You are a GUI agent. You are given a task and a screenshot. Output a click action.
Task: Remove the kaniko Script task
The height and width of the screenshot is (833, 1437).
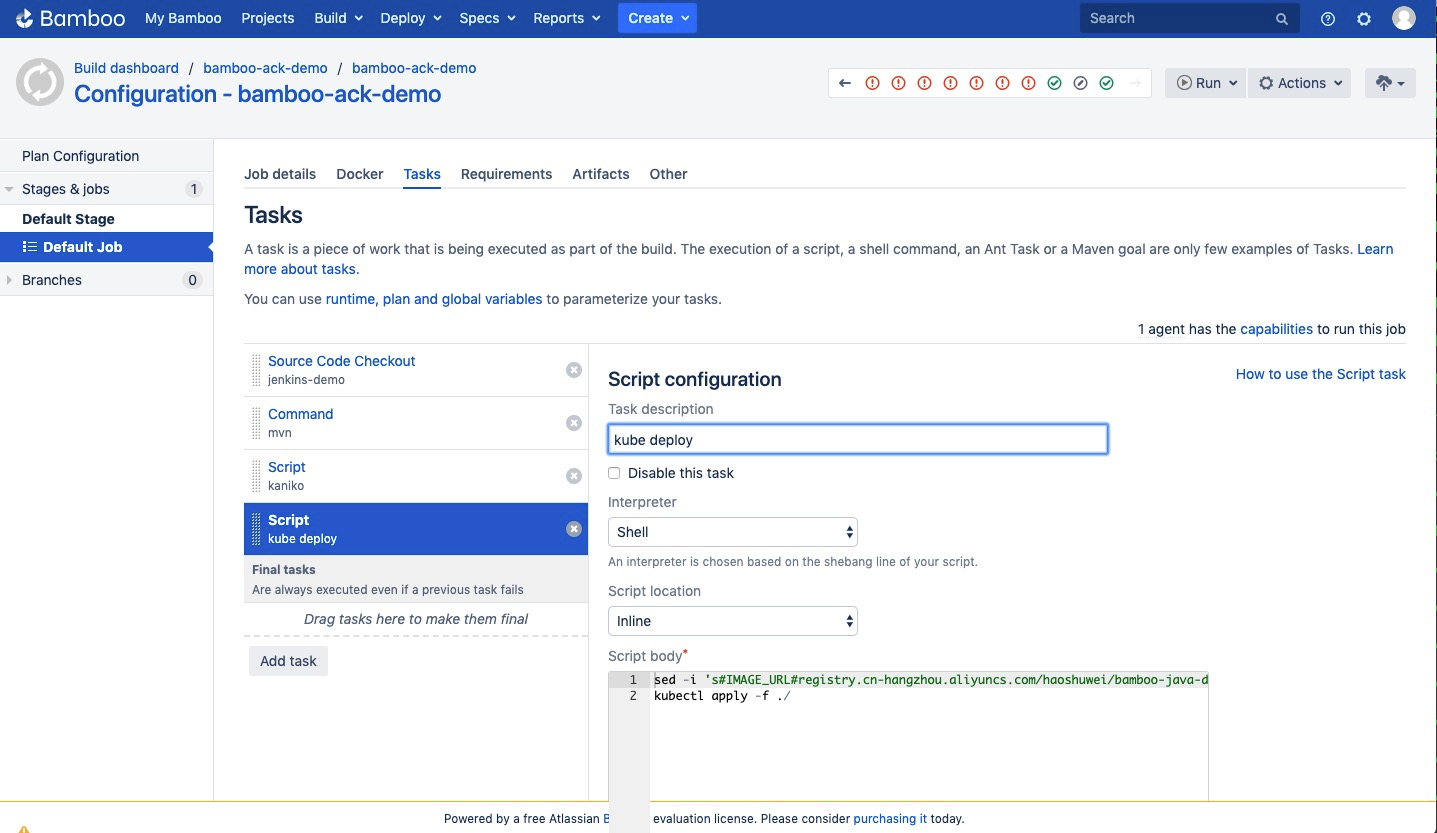[x=574, y=476]
